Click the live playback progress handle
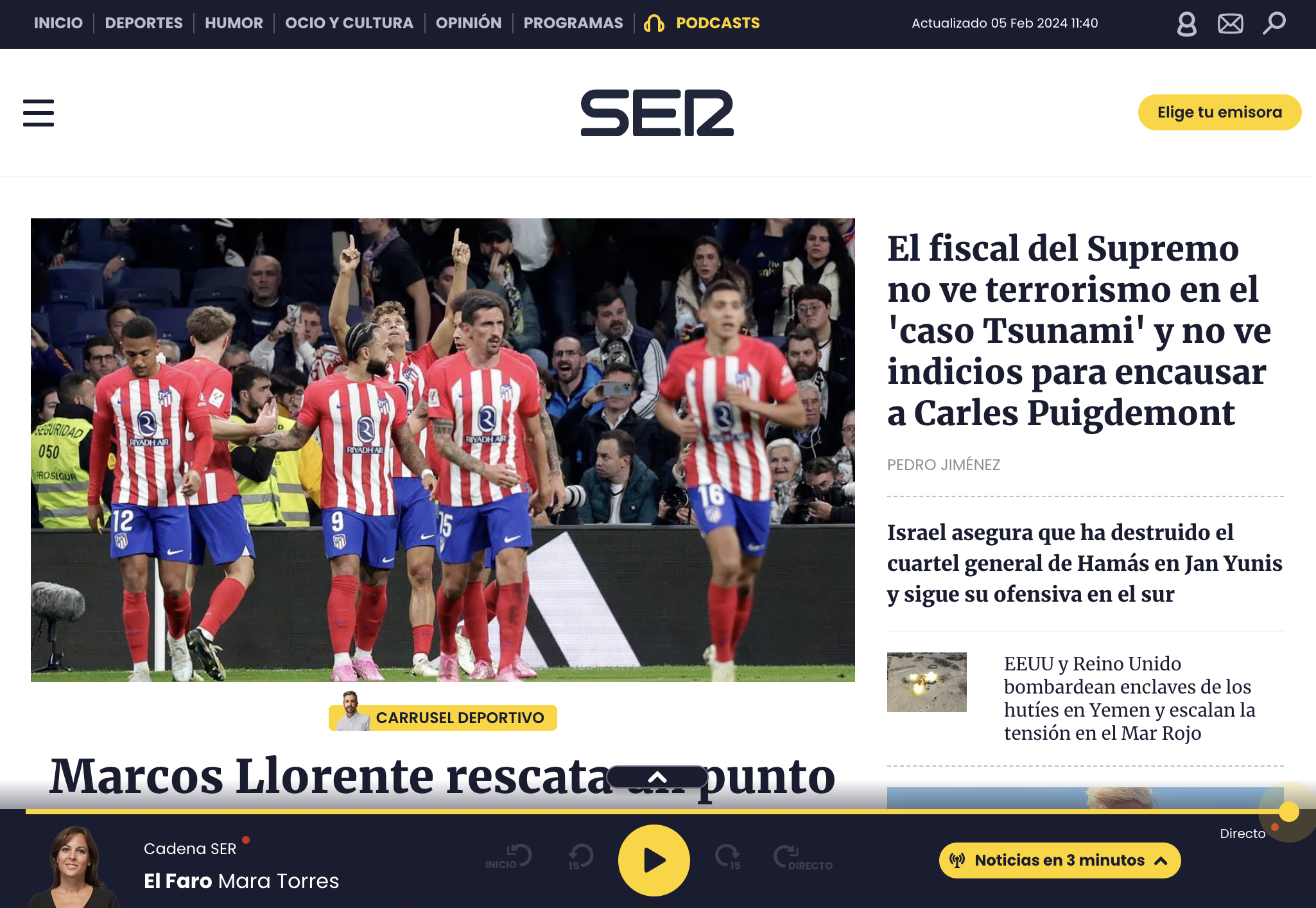Viewport: 1316px width, 908px height. tap(1288, 812)
